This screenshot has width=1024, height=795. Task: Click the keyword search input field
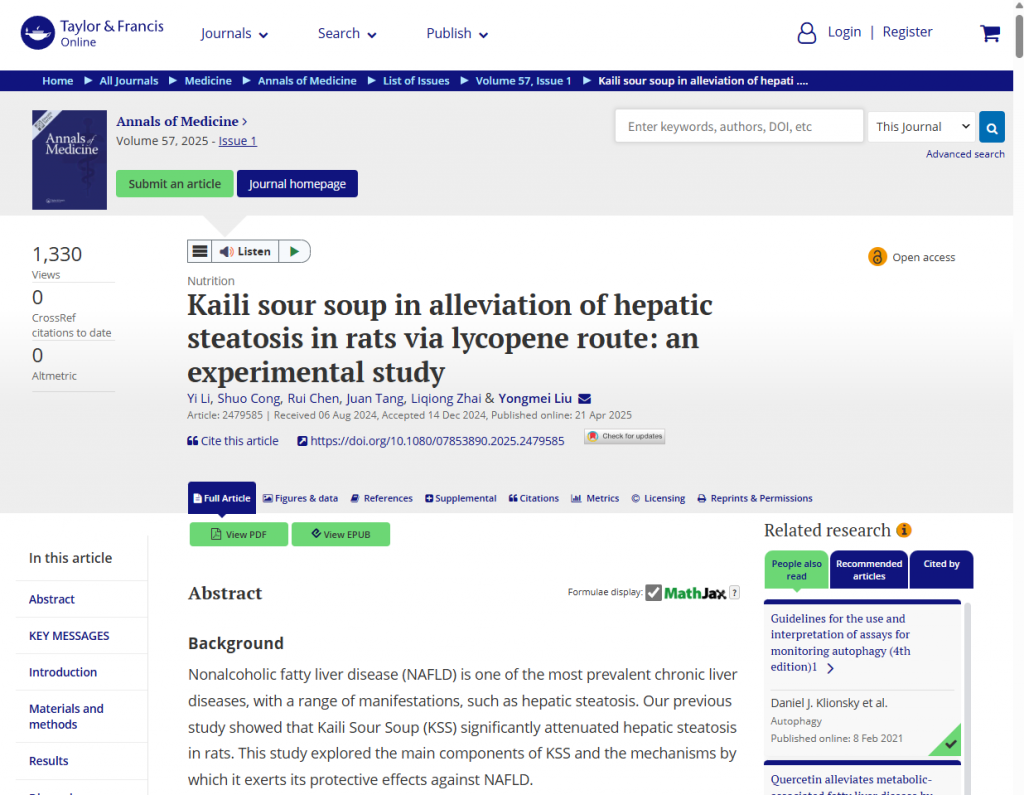[x=738, y=127]
